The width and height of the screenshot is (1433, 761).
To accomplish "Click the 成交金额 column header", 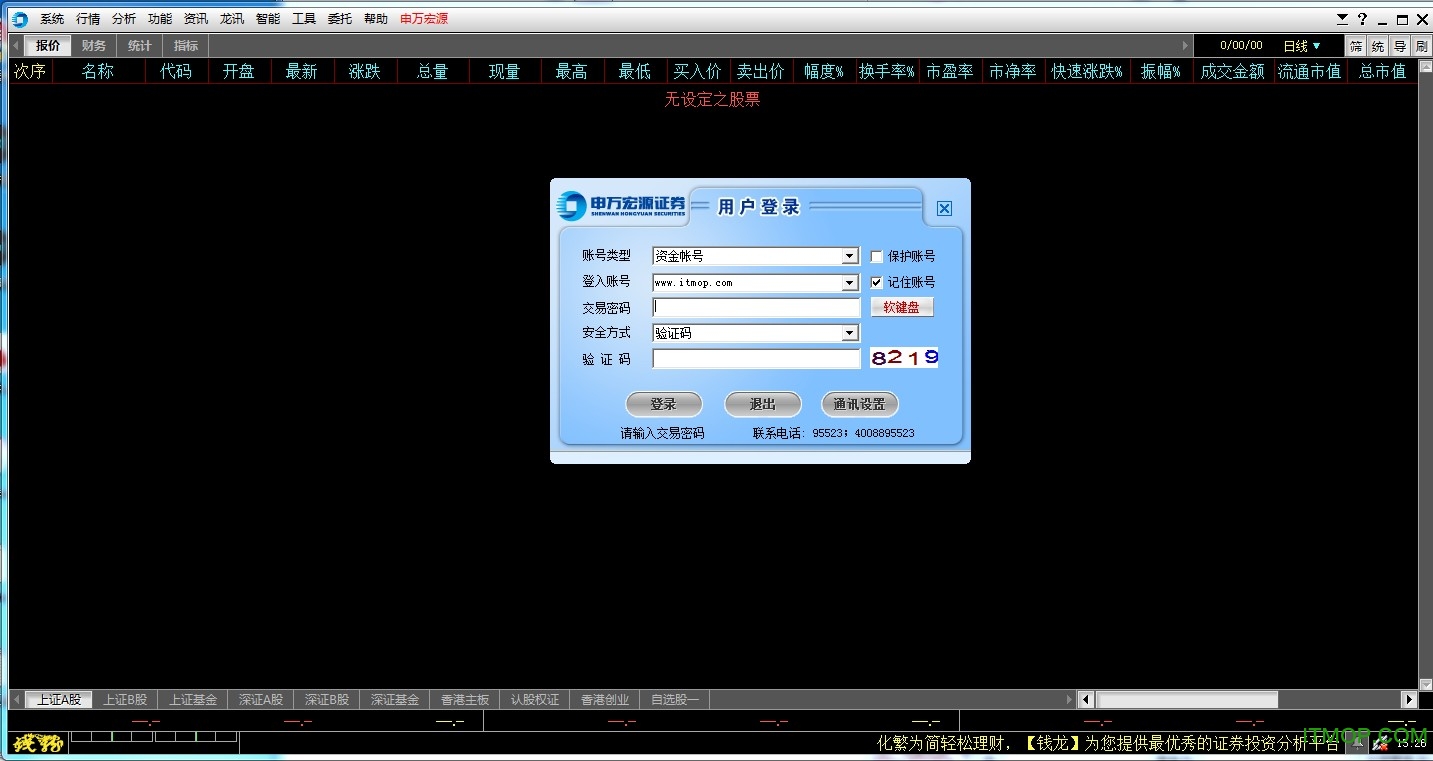I will (x=1233, y=71).
